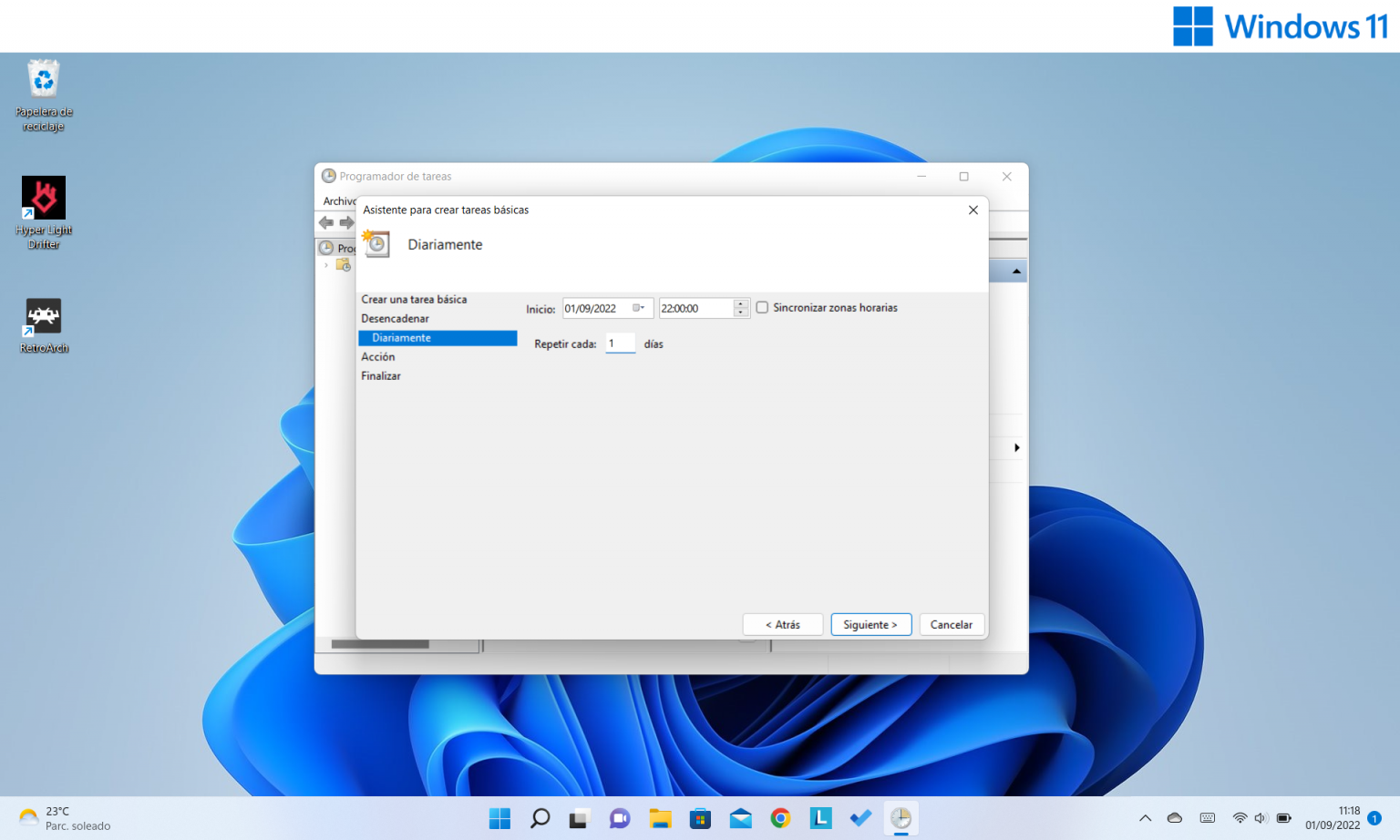Click the Diariamente calendar icon in the wizard
Image resolution: width=1400 pixels, height=840 pixels.
pos(376,244)
